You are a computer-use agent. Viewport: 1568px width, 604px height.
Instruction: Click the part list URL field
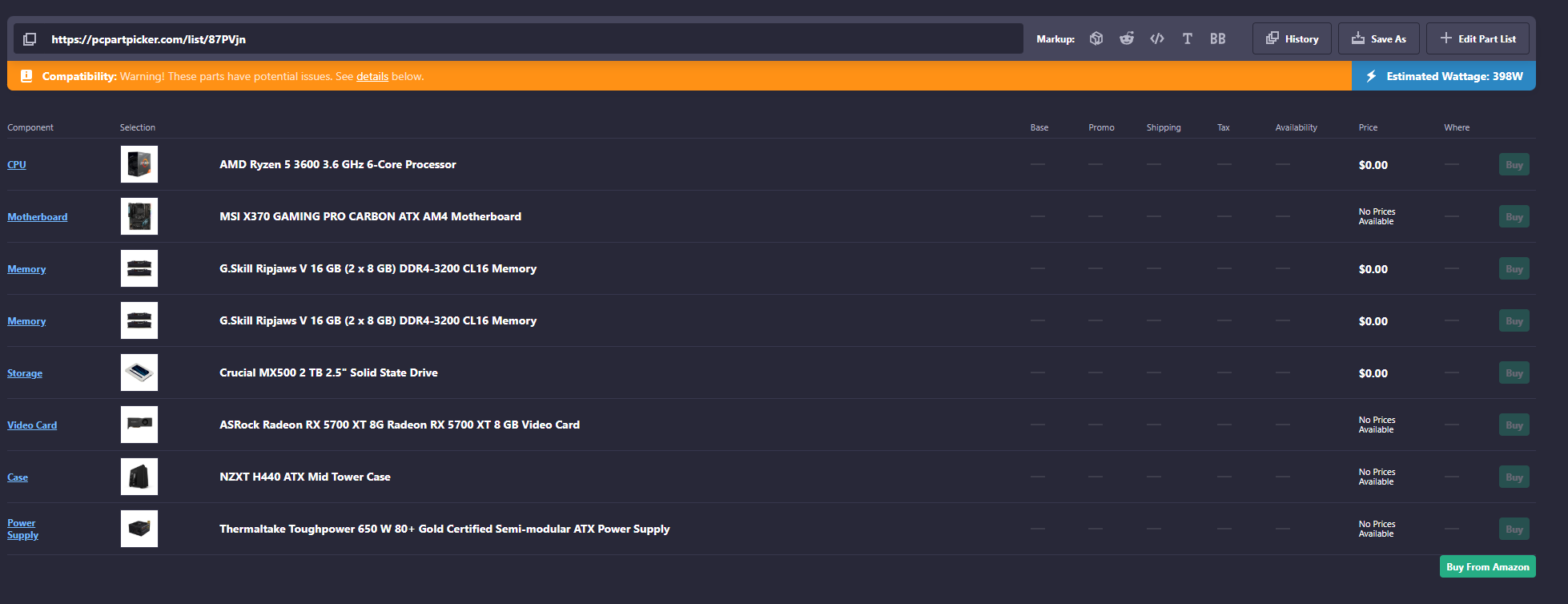(518, 38)
